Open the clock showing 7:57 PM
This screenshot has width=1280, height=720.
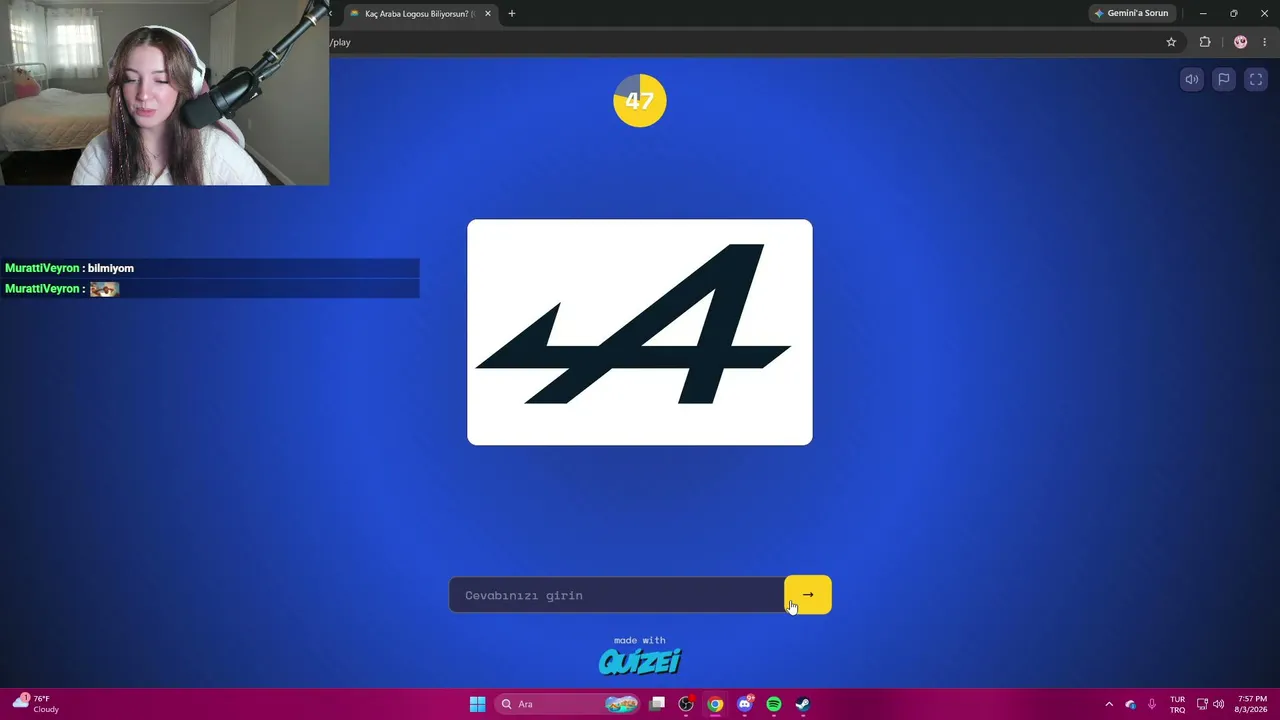tap(1252, 704)
